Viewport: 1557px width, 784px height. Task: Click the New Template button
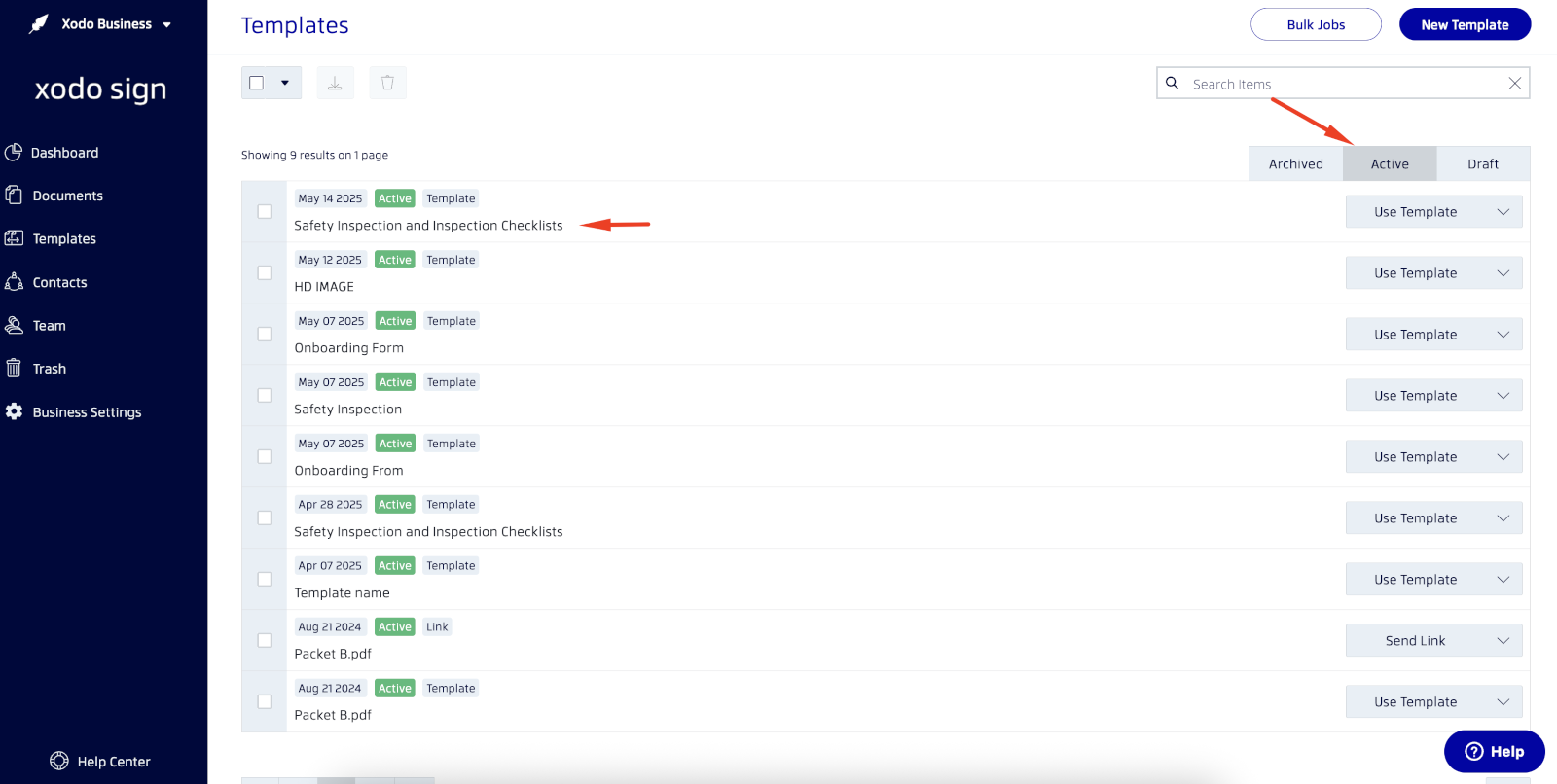(1465, 24)
